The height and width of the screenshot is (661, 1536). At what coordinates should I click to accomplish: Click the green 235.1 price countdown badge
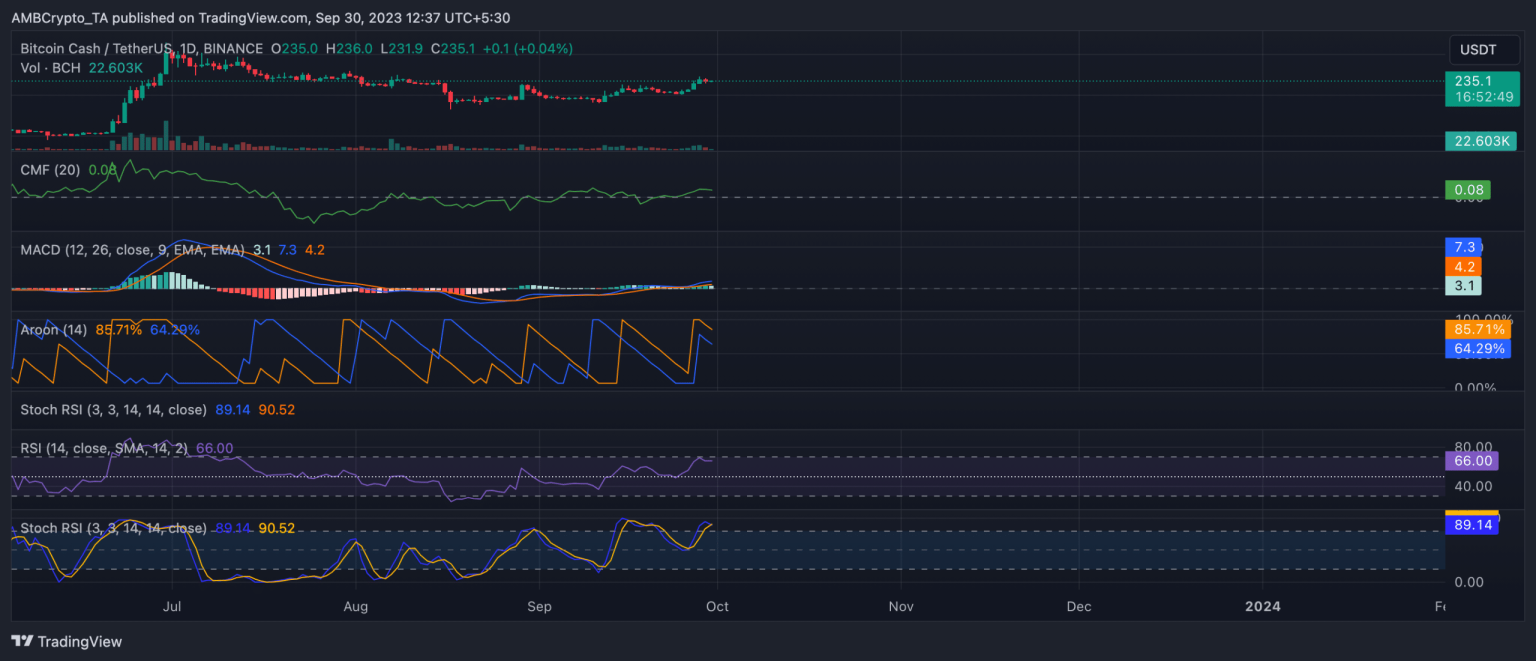[x=1481, y=89]
